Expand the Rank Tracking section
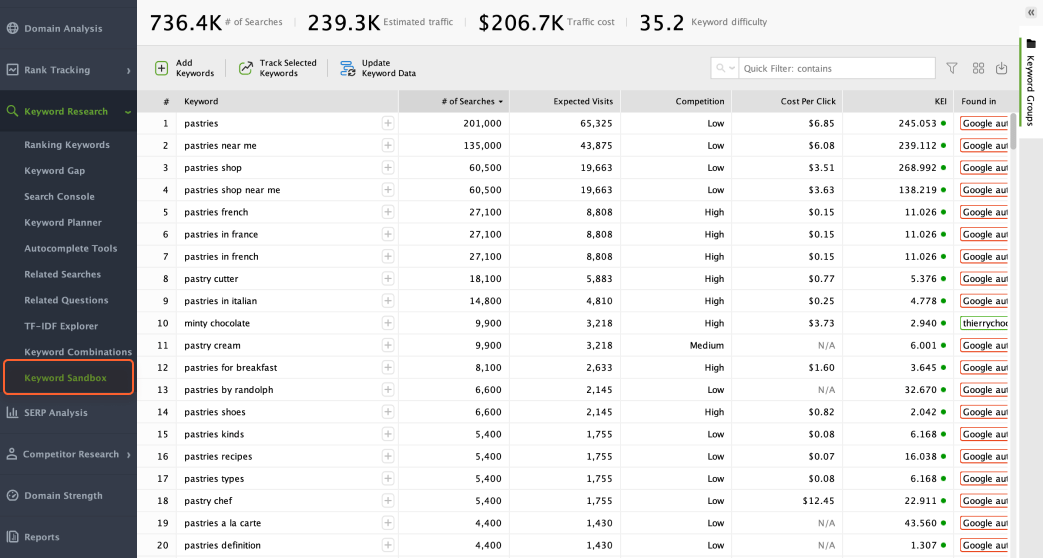 pos(129,70)
